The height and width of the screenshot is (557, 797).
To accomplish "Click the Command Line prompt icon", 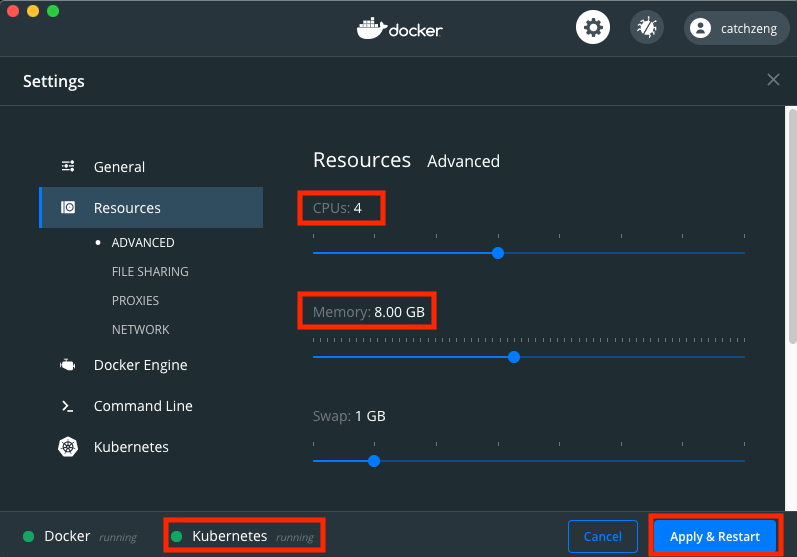I will click(x=68, y=406).
